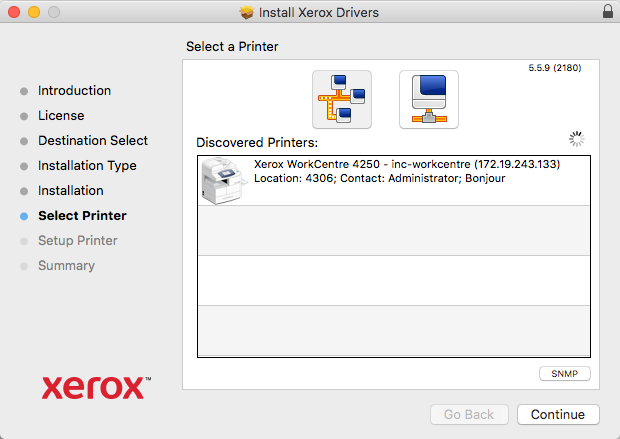This screenshot has width=620, height=439.
Task: Click the Xerox logo
Action: [96, 388]
